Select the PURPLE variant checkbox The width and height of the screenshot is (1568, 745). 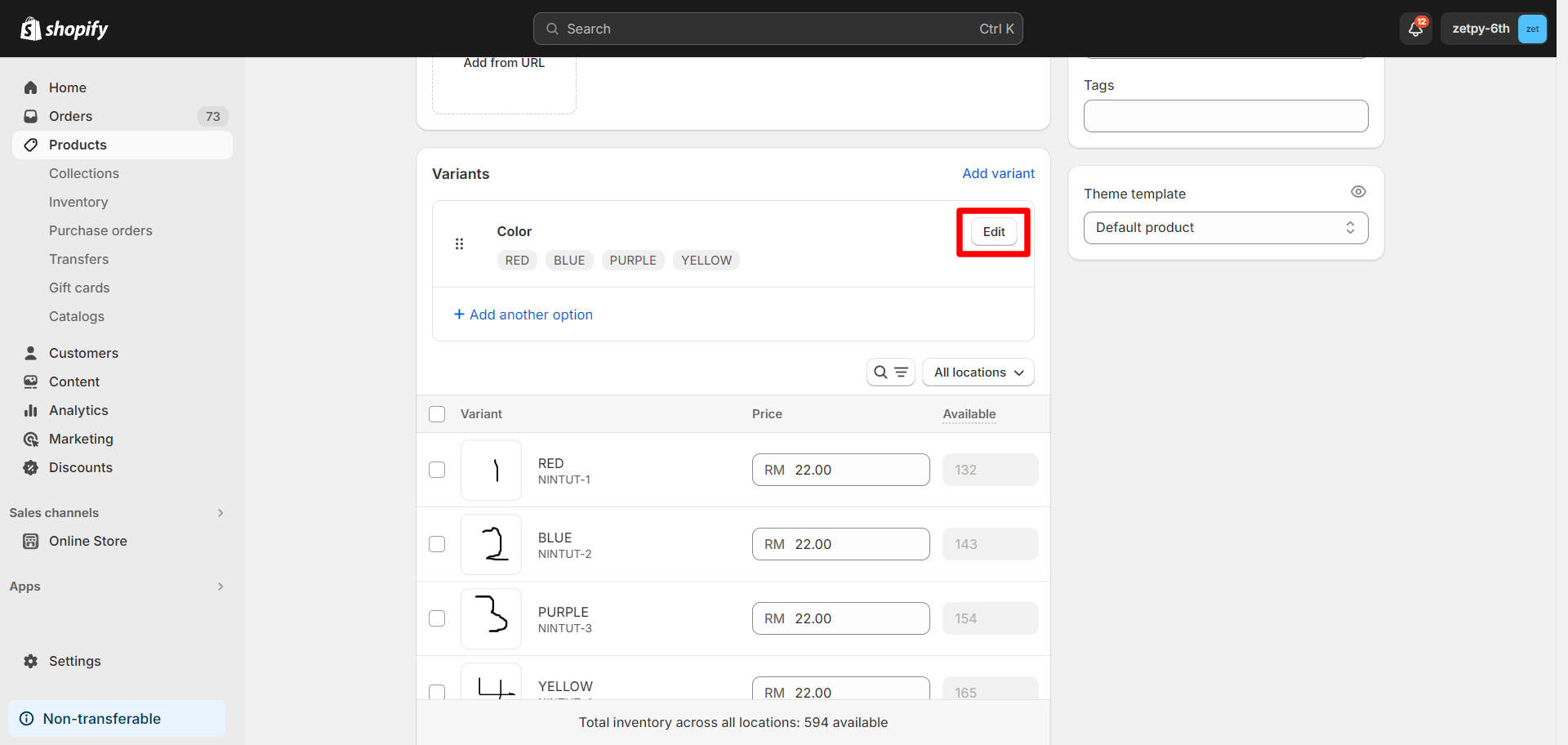coord(437,618)
